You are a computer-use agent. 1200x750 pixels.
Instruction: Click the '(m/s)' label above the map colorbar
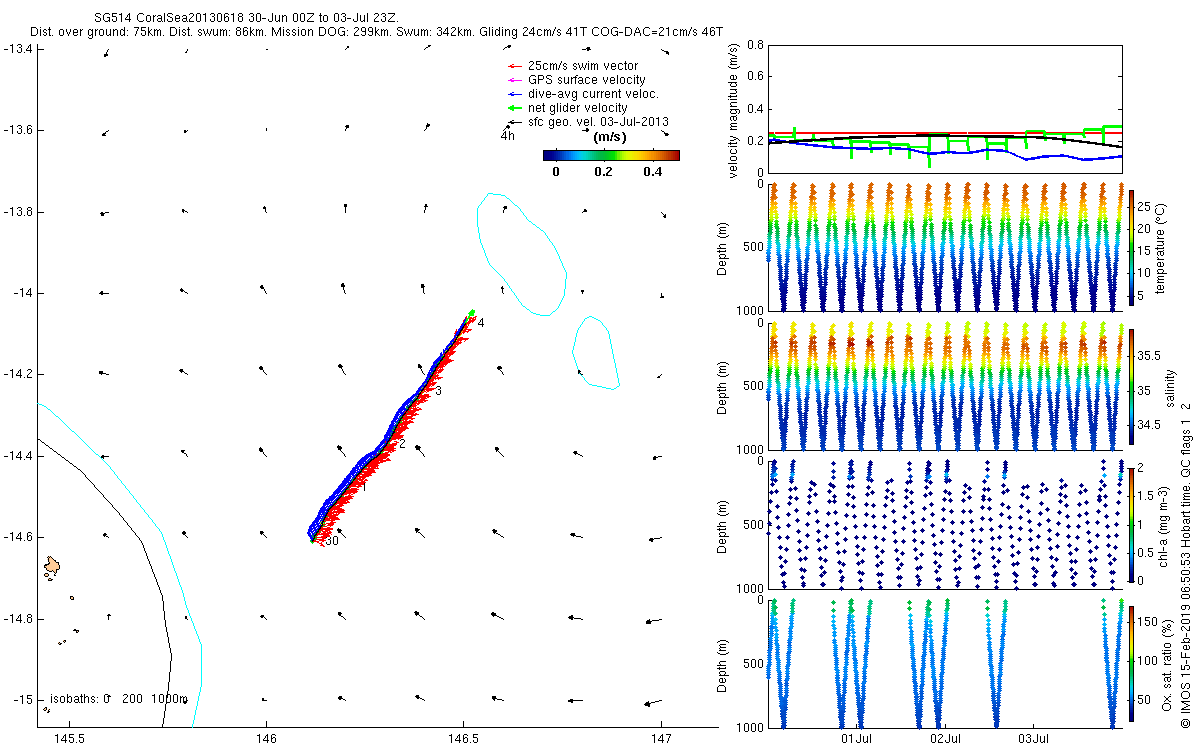[610, 137]
